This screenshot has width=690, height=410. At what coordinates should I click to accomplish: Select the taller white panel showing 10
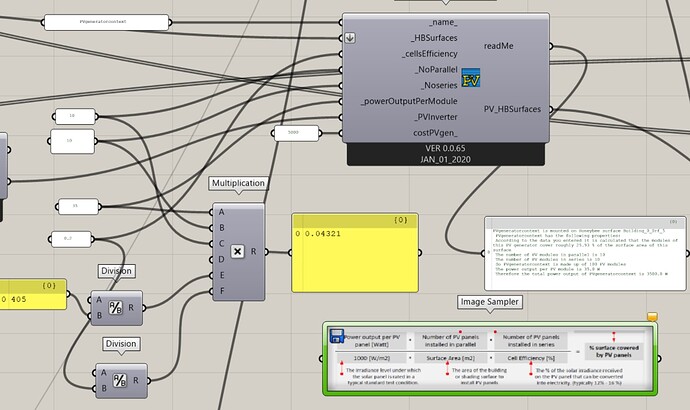pos(73,141)
